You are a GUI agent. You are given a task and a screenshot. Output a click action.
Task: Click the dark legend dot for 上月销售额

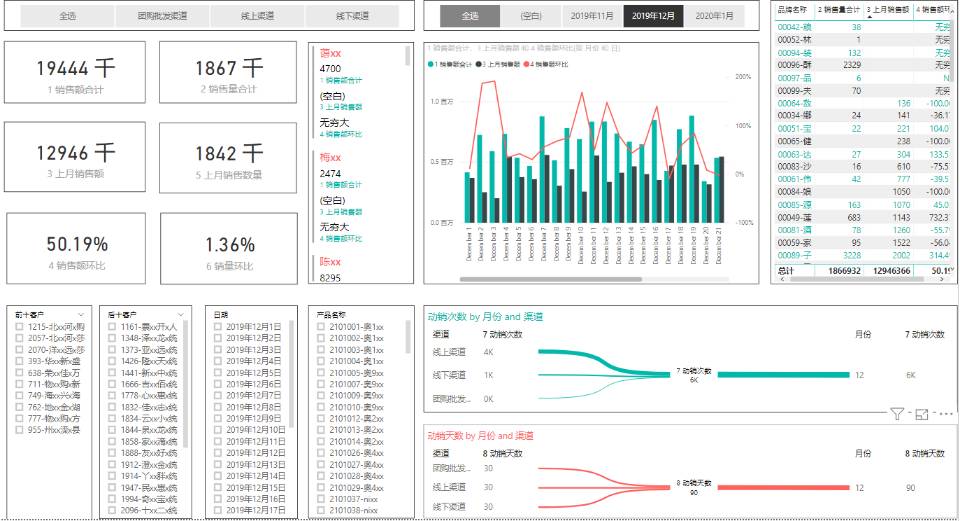[x=479, y=64]
